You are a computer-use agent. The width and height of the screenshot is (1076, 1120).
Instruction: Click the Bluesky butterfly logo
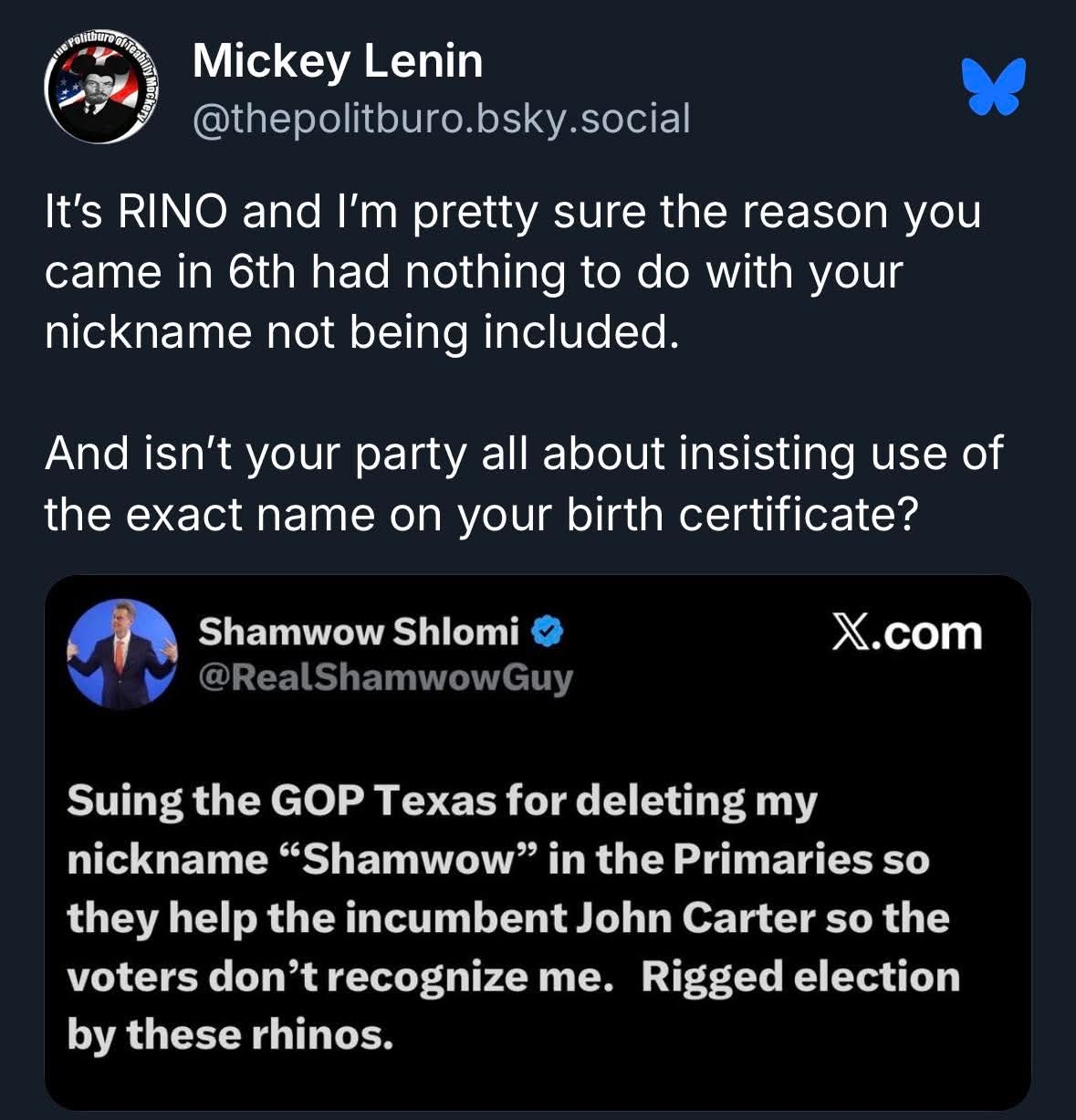[994, 88]
